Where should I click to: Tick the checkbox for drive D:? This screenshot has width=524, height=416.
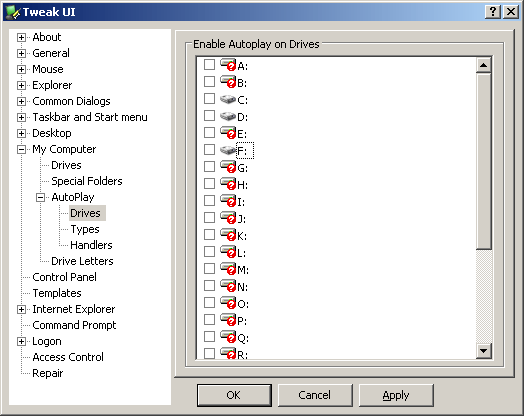(x=209, y=116)
